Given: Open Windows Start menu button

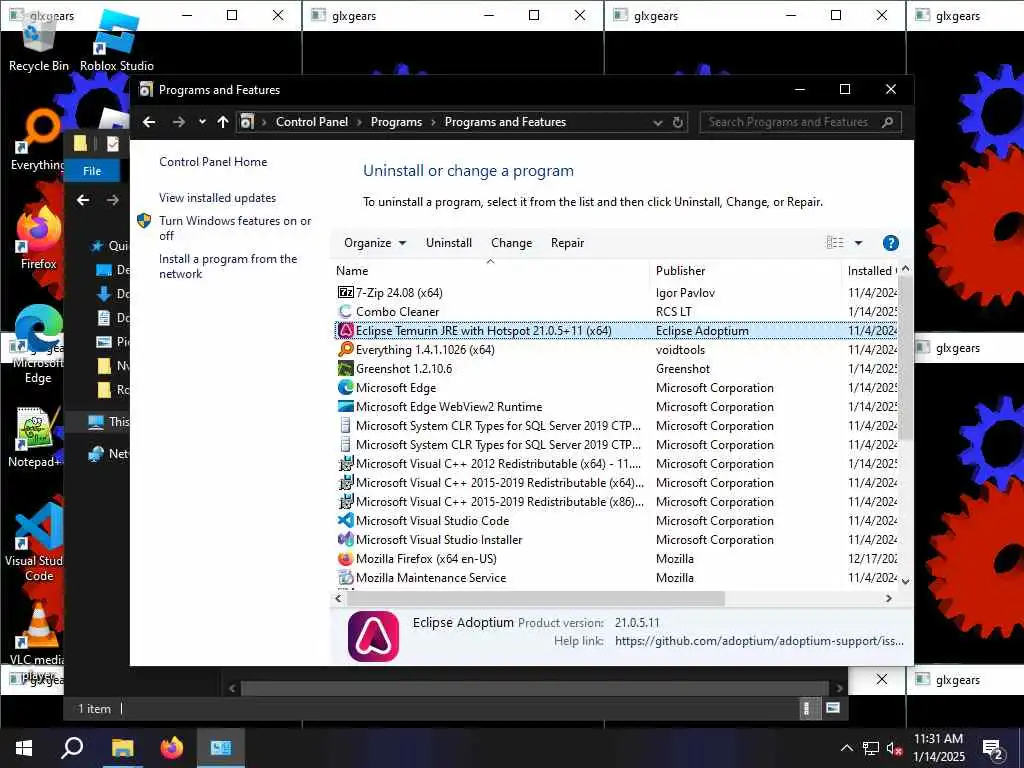Looking at the screenshot, I should (x=24, y=748).
